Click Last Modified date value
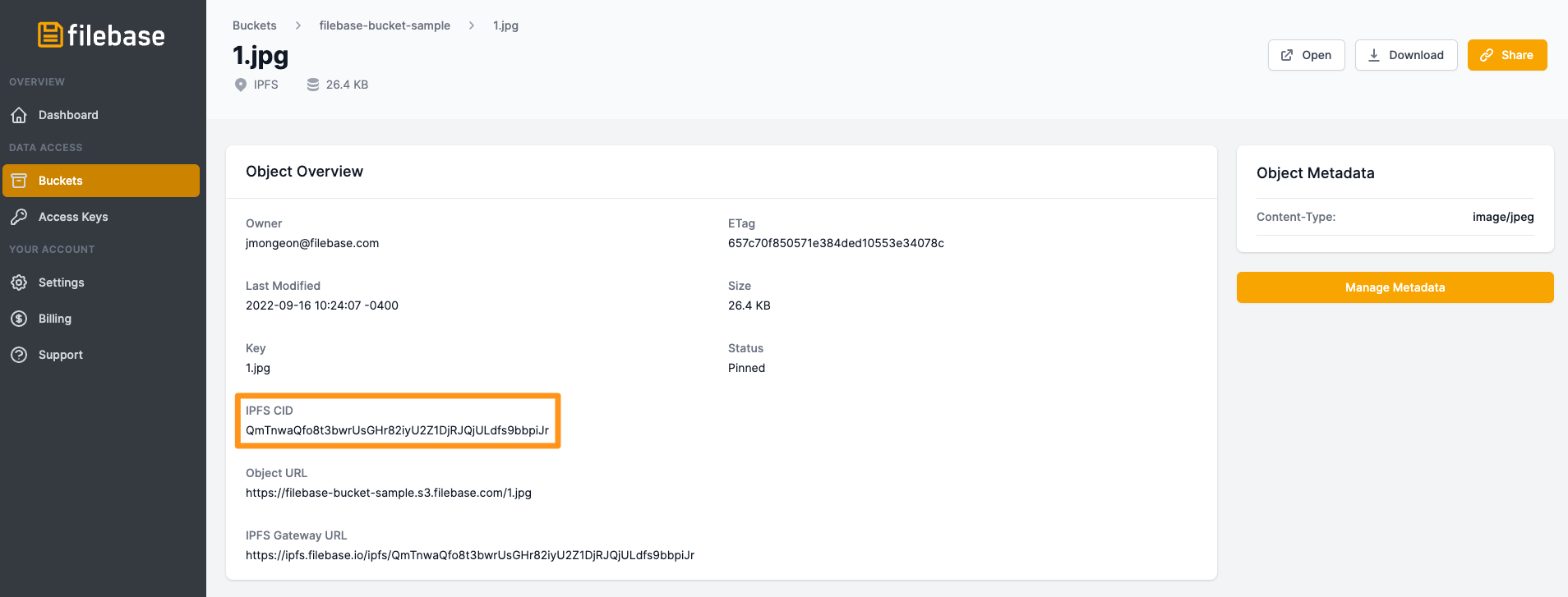 322,305
